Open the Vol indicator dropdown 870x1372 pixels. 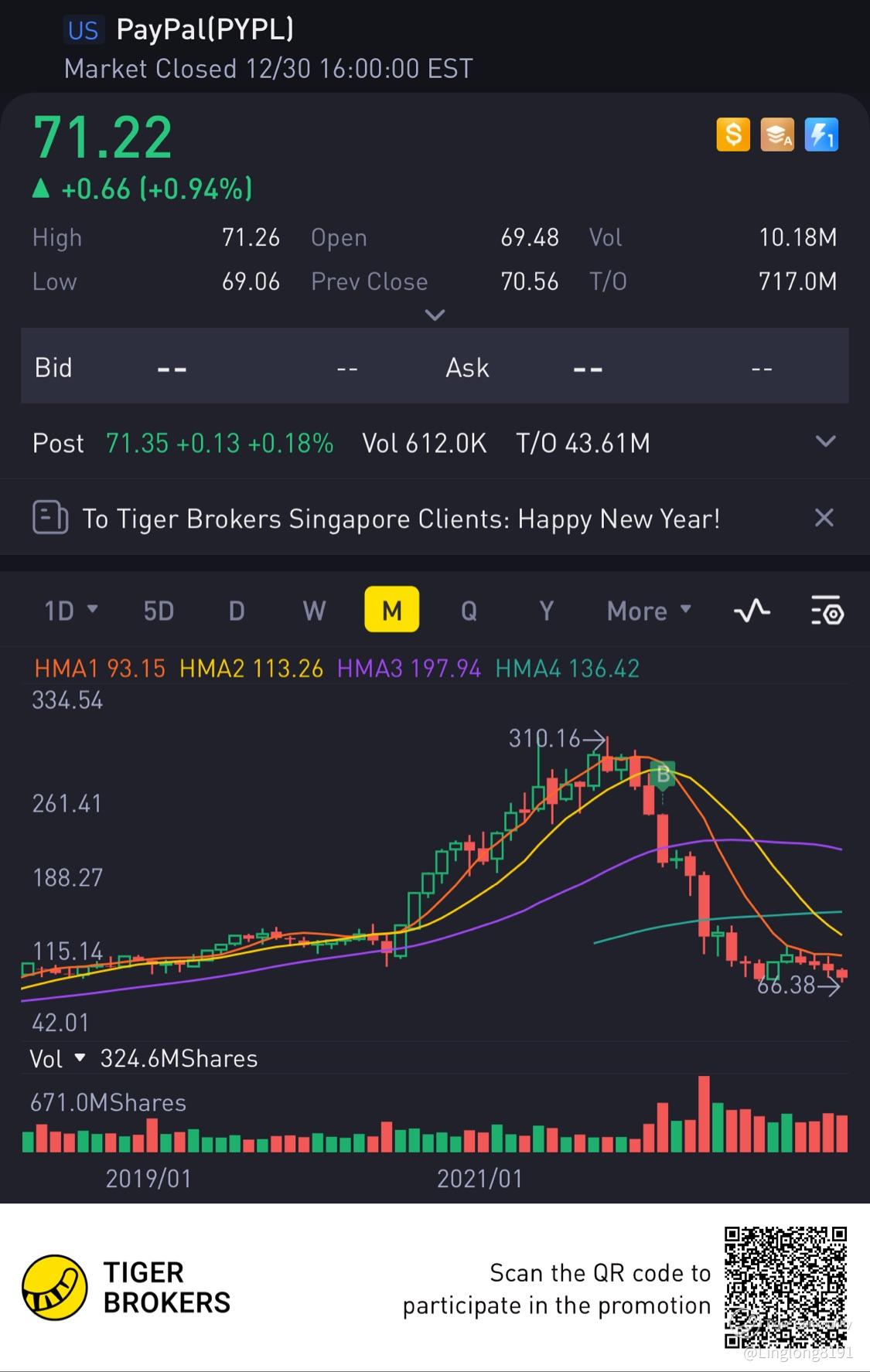pyautogui.click(x=57, y=1059)
